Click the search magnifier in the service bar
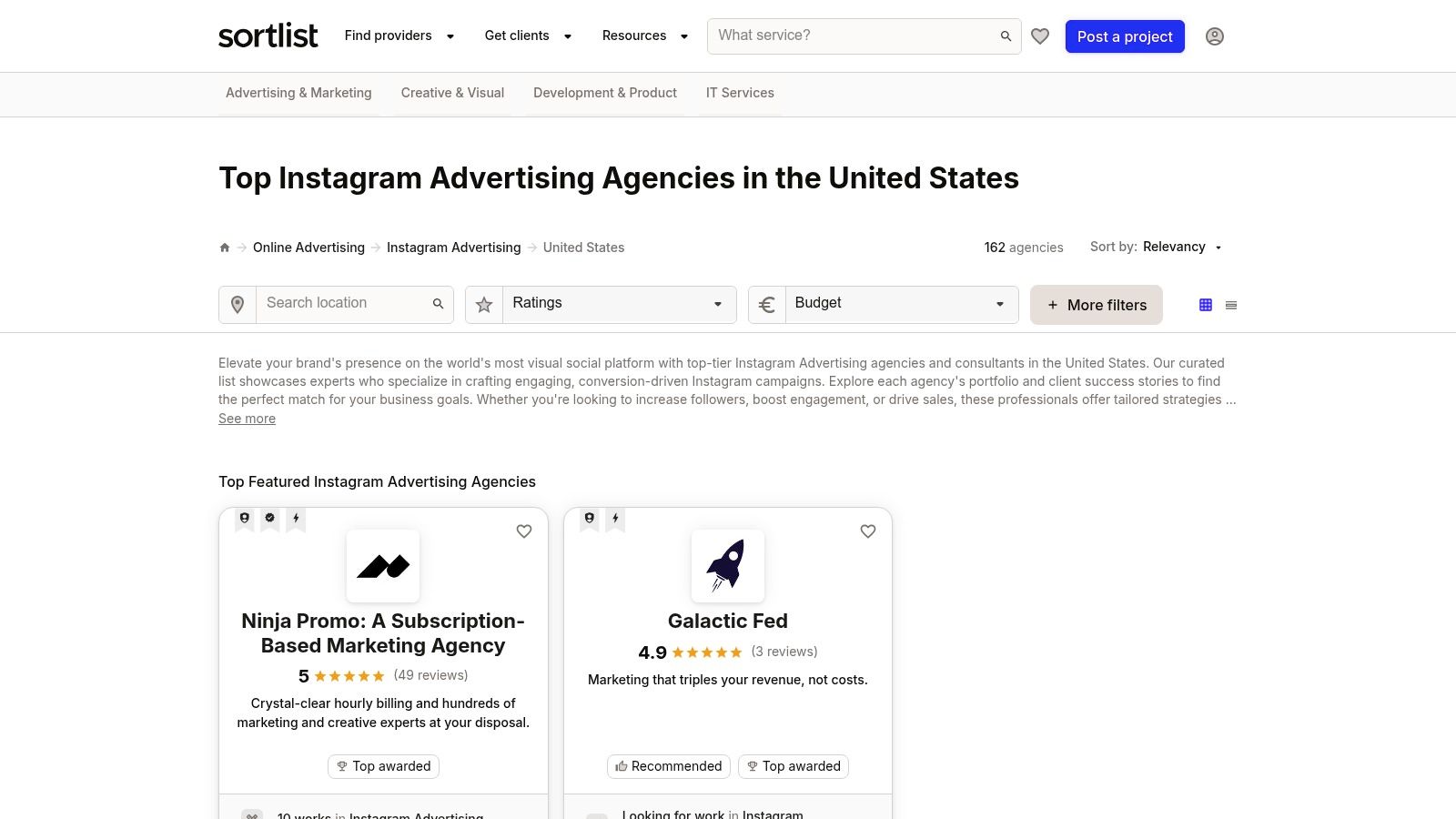 tap(1005, 35)
